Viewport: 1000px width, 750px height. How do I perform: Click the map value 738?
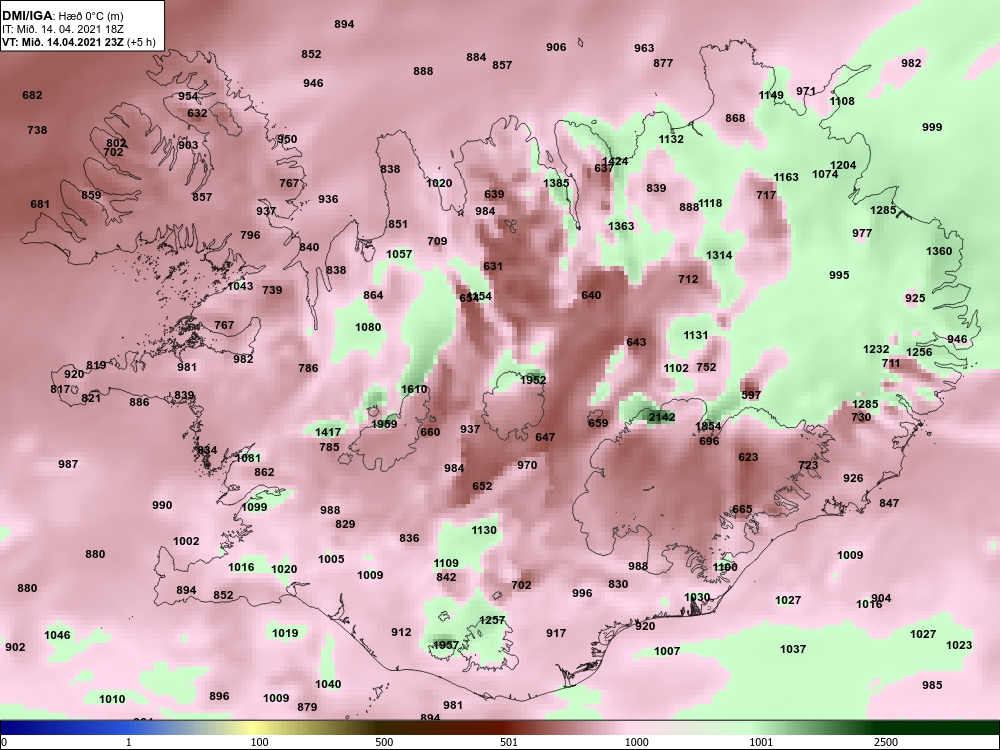(37, 130)
